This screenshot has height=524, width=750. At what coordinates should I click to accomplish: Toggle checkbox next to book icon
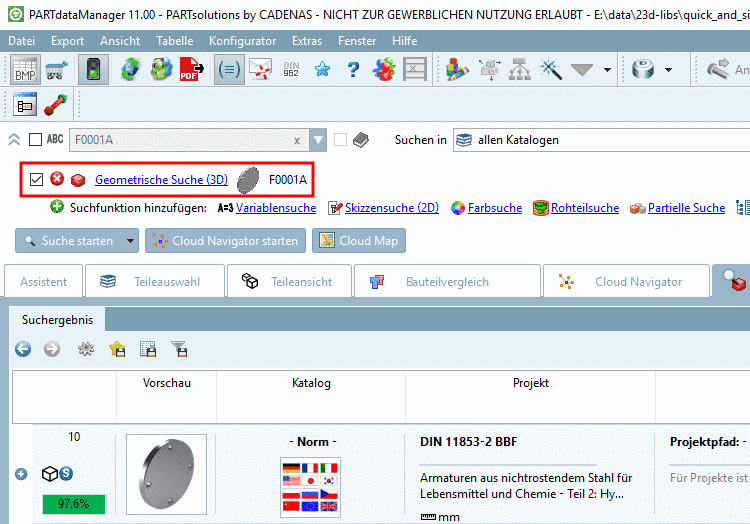click(340, 140)
